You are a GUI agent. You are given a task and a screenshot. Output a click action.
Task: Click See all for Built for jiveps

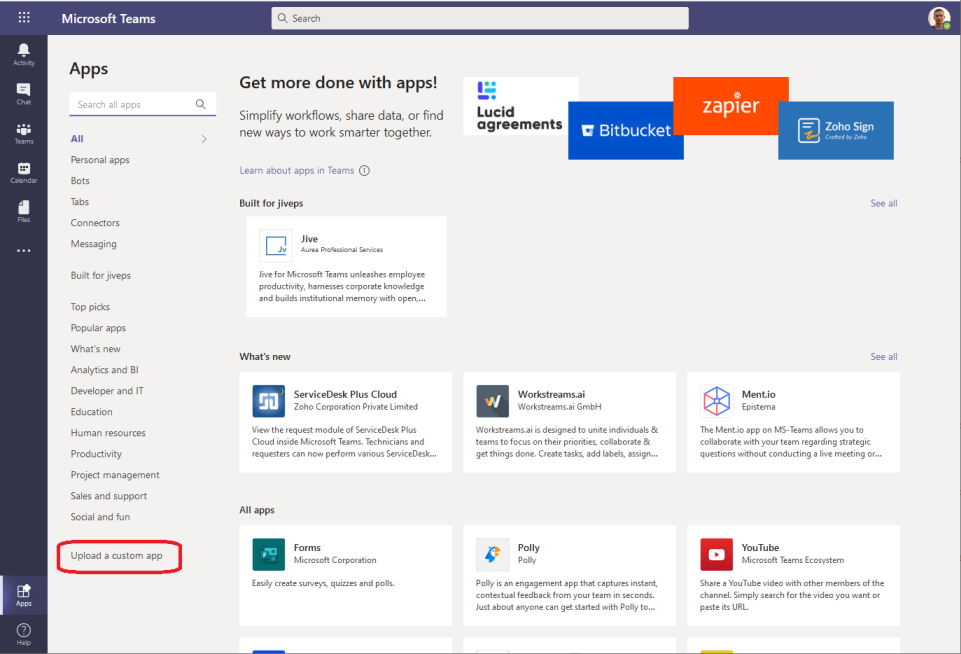(884, 203)
